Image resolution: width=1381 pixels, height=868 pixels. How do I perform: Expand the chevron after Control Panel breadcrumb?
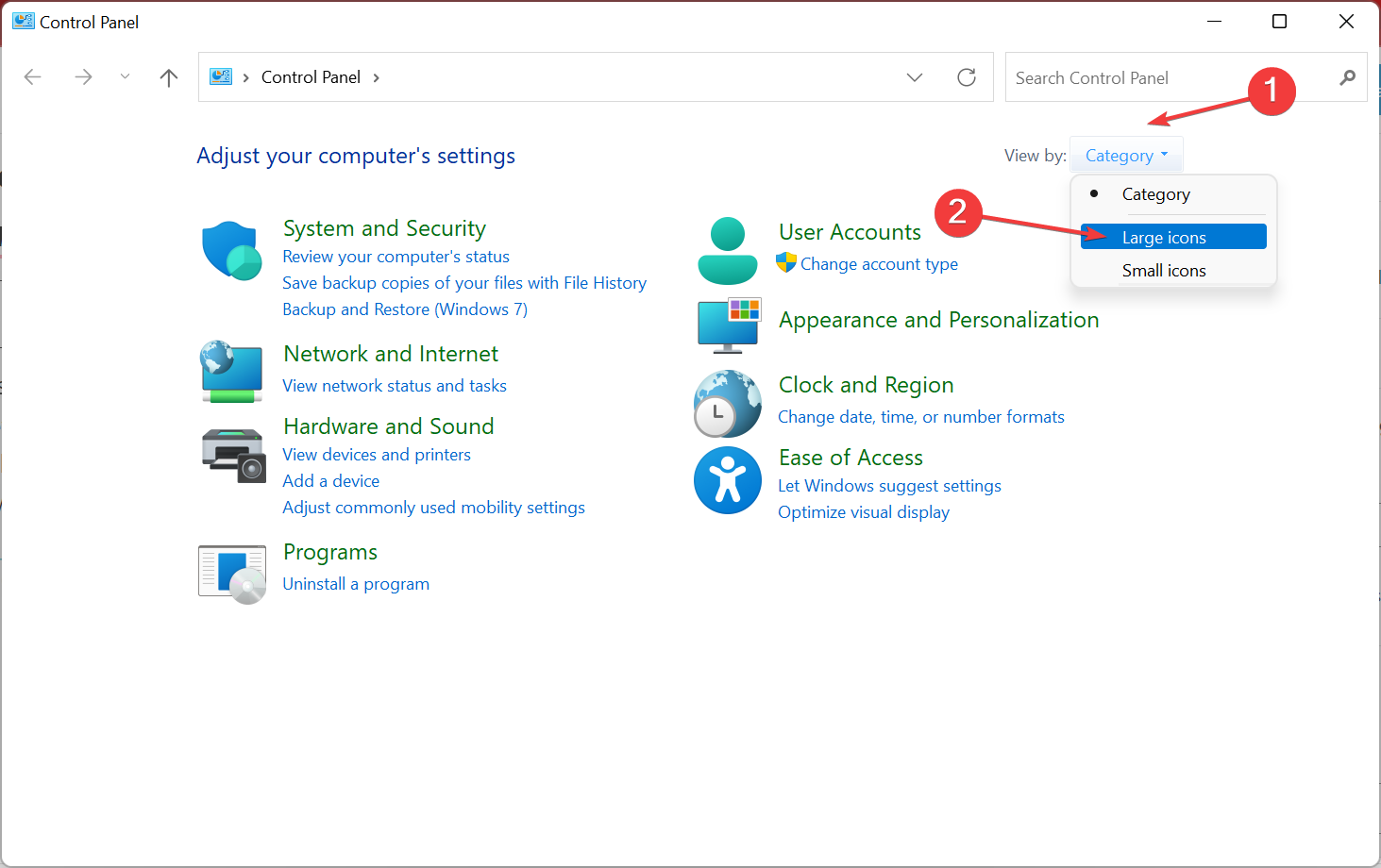376,77
